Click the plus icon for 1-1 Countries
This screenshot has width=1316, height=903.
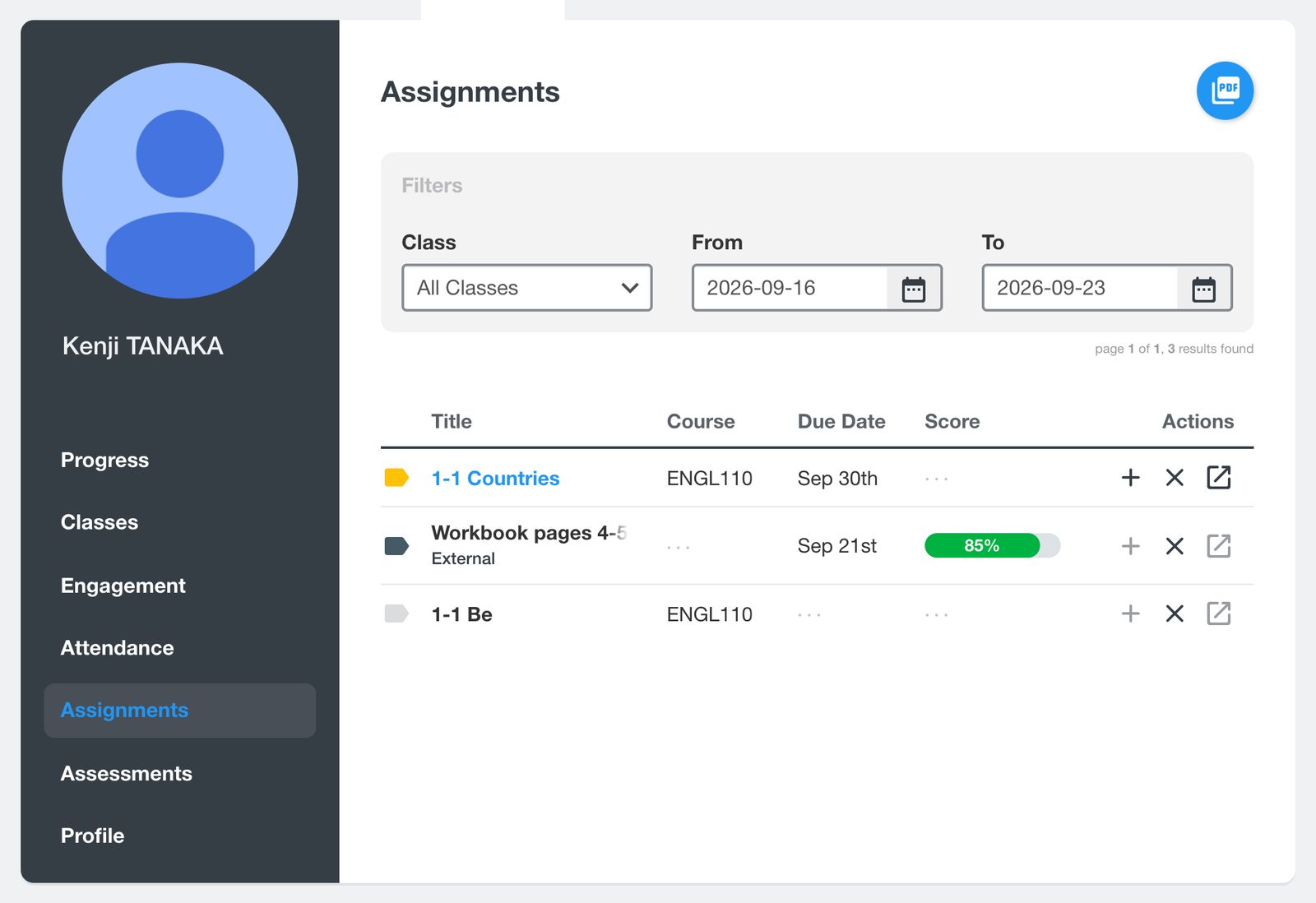pos(1131,478)
